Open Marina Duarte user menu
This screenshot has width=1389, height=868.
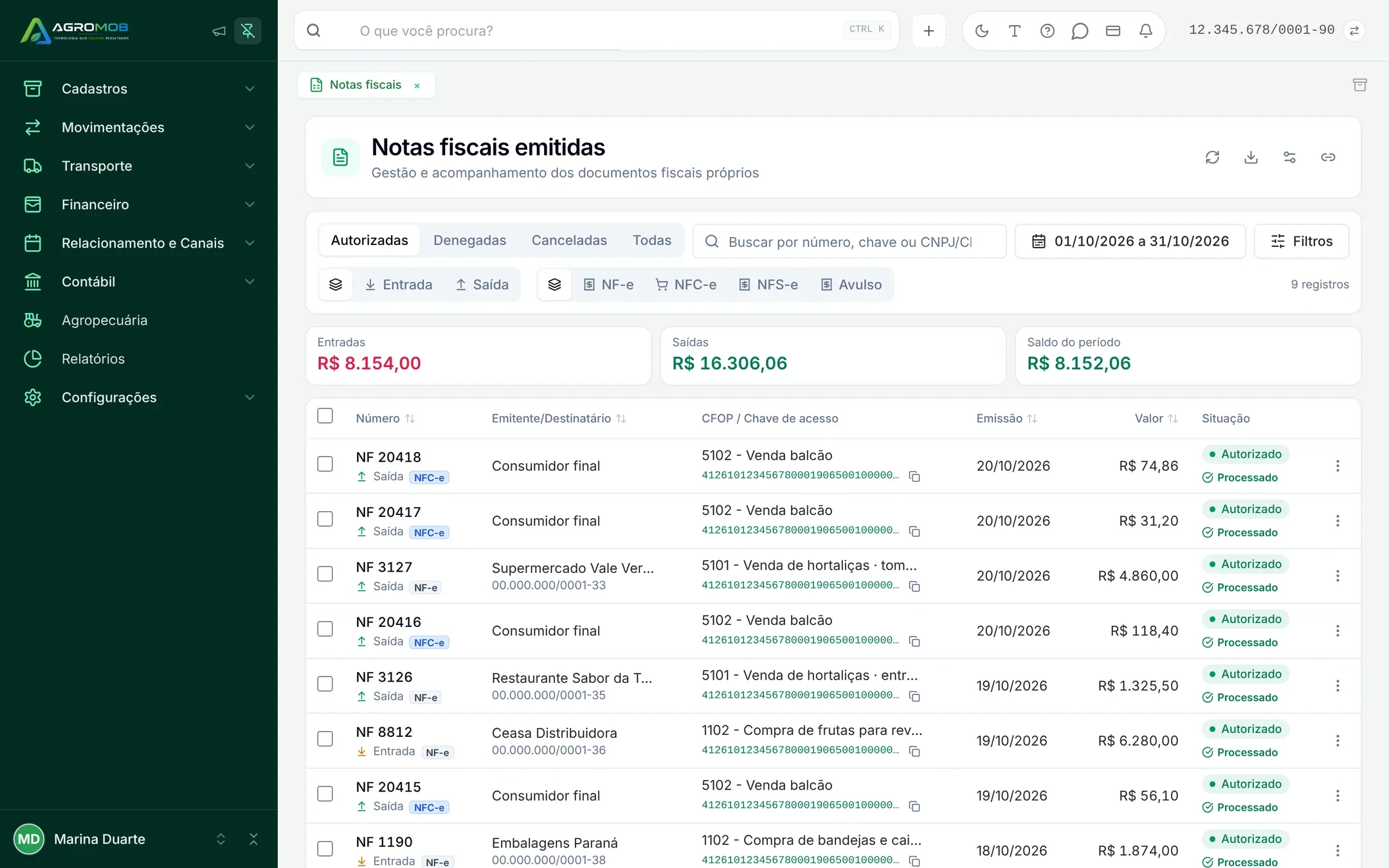(120, 839)
